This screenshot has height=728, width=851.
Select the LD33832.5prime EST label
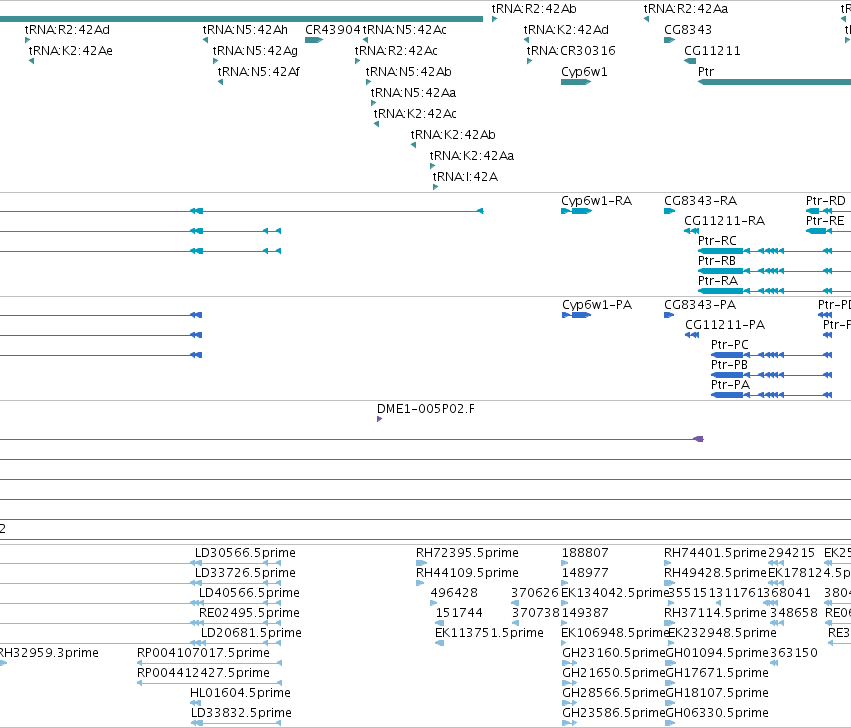click(241, 713)
